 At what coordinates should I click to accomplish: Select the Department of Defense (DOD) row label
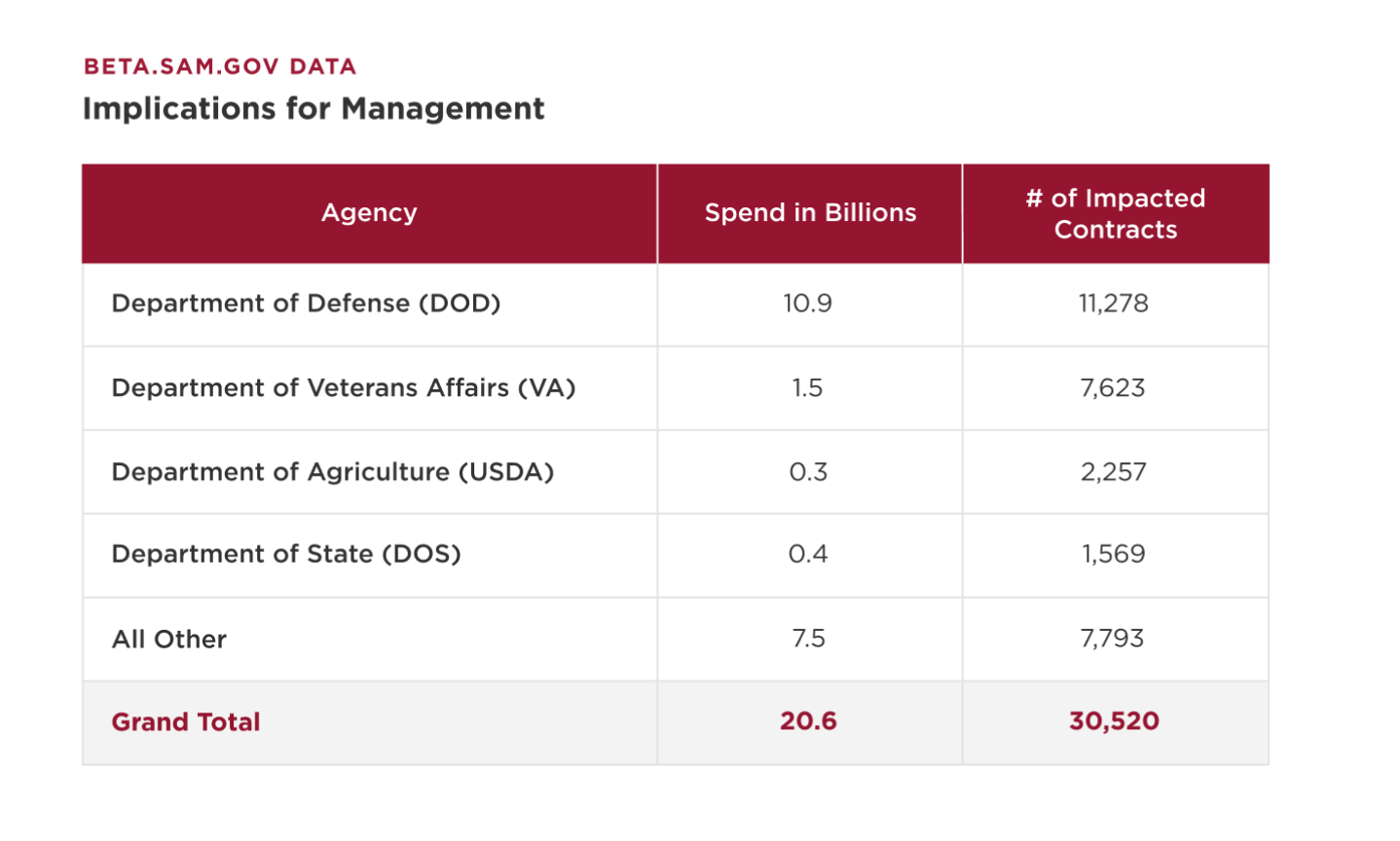(306, 304)
